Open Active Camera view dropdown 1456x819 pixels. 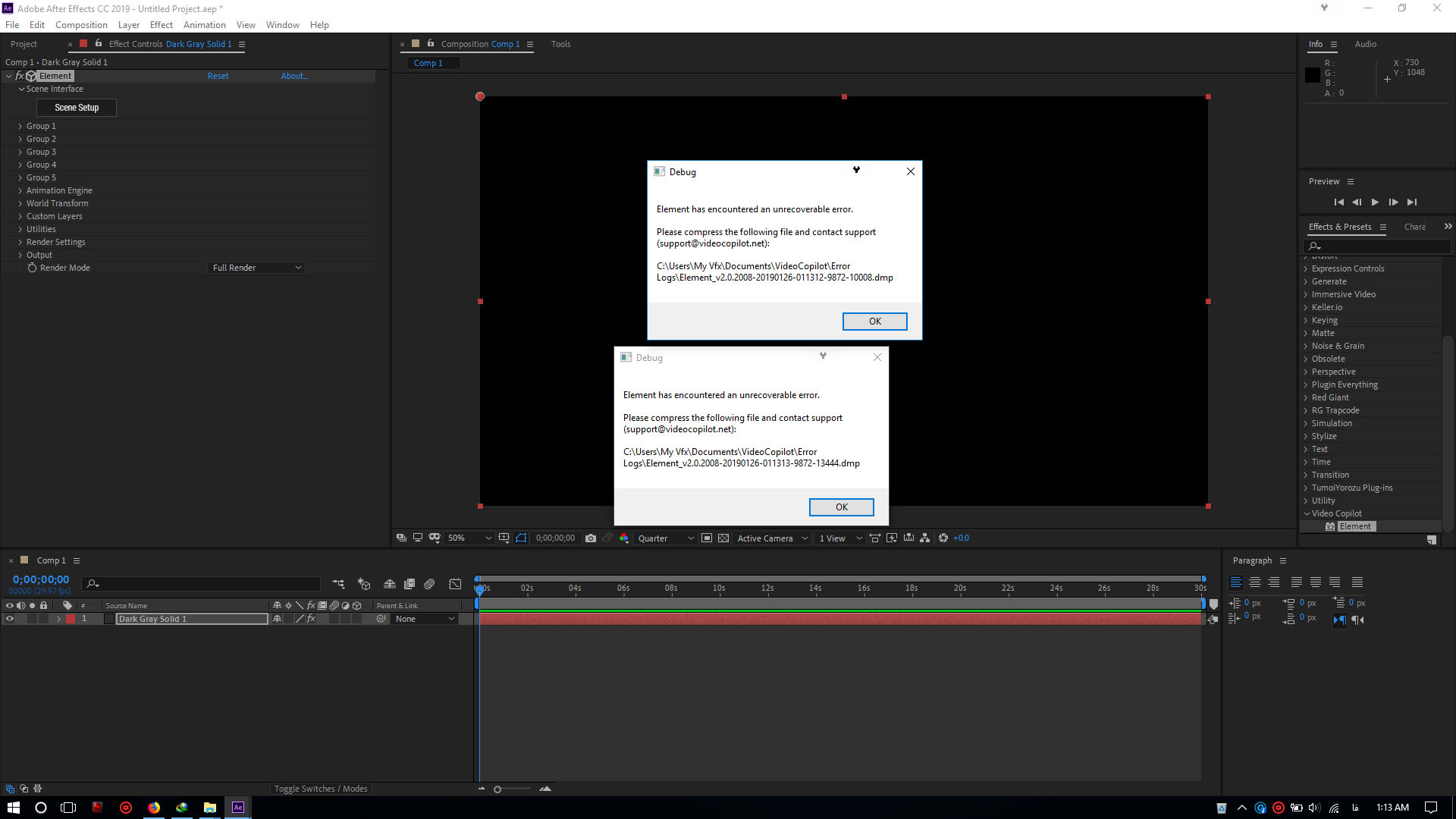(772, 538)
